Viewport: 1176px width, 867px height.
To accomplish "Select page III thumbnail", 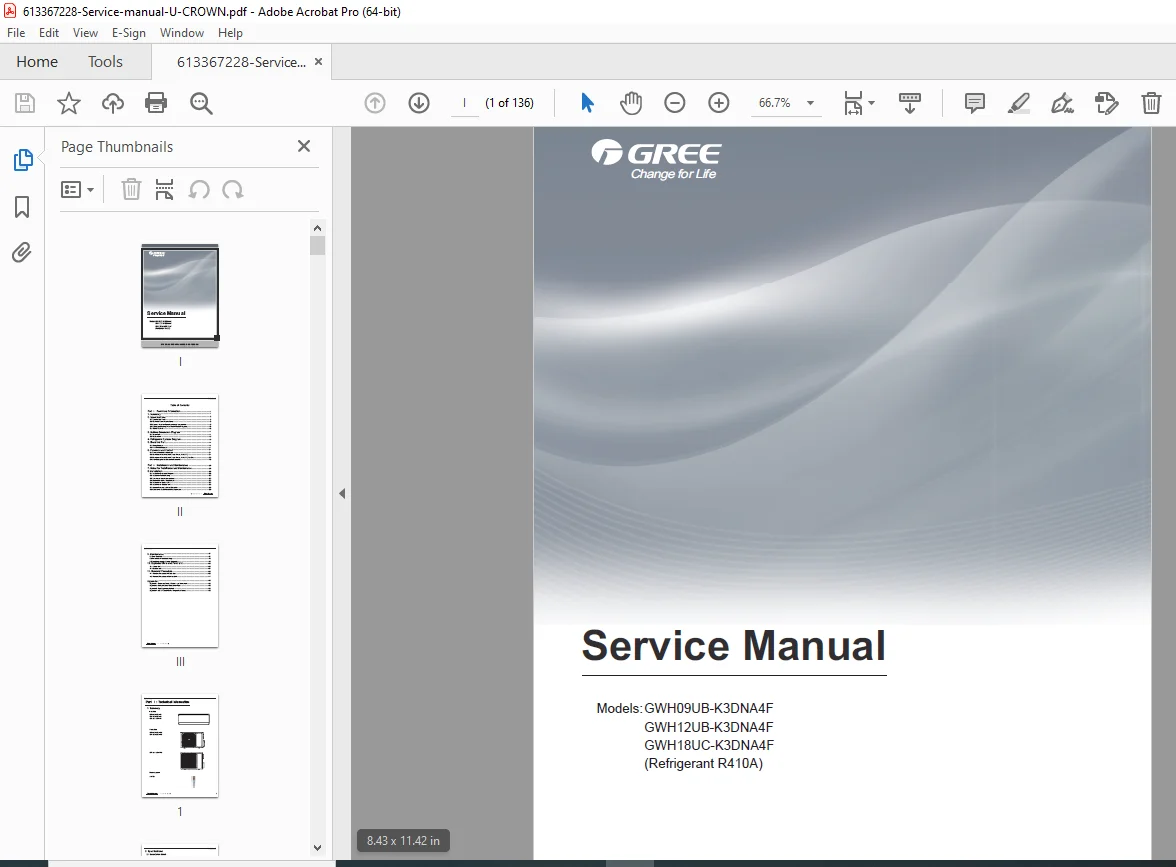I will pos(180,596).
